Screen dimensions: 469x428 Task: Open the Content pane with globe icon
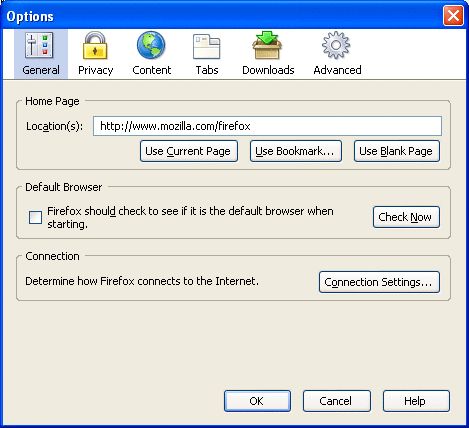pyautogui.click(x=151, y=54)
